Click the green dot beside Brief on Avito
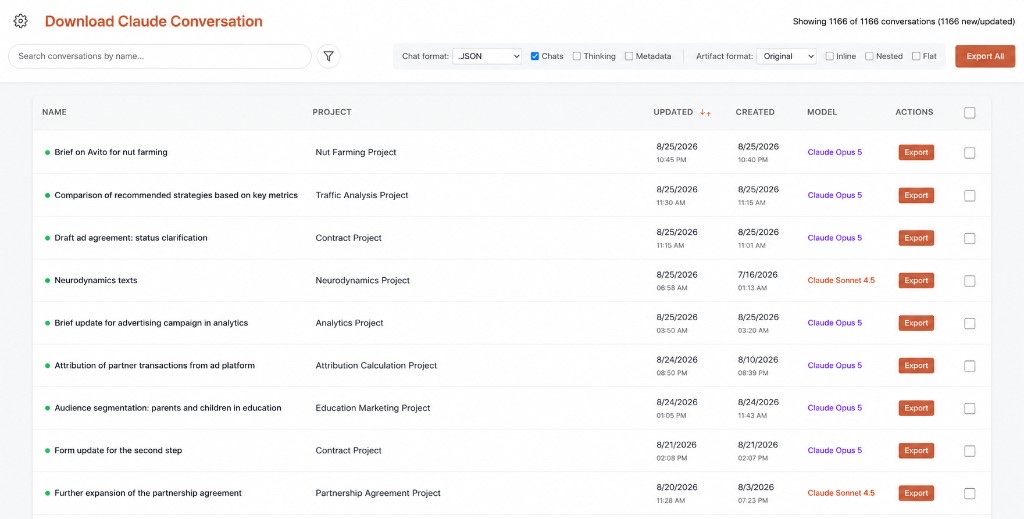Screen dimensions: 1024x519 [x=47, y=152]
